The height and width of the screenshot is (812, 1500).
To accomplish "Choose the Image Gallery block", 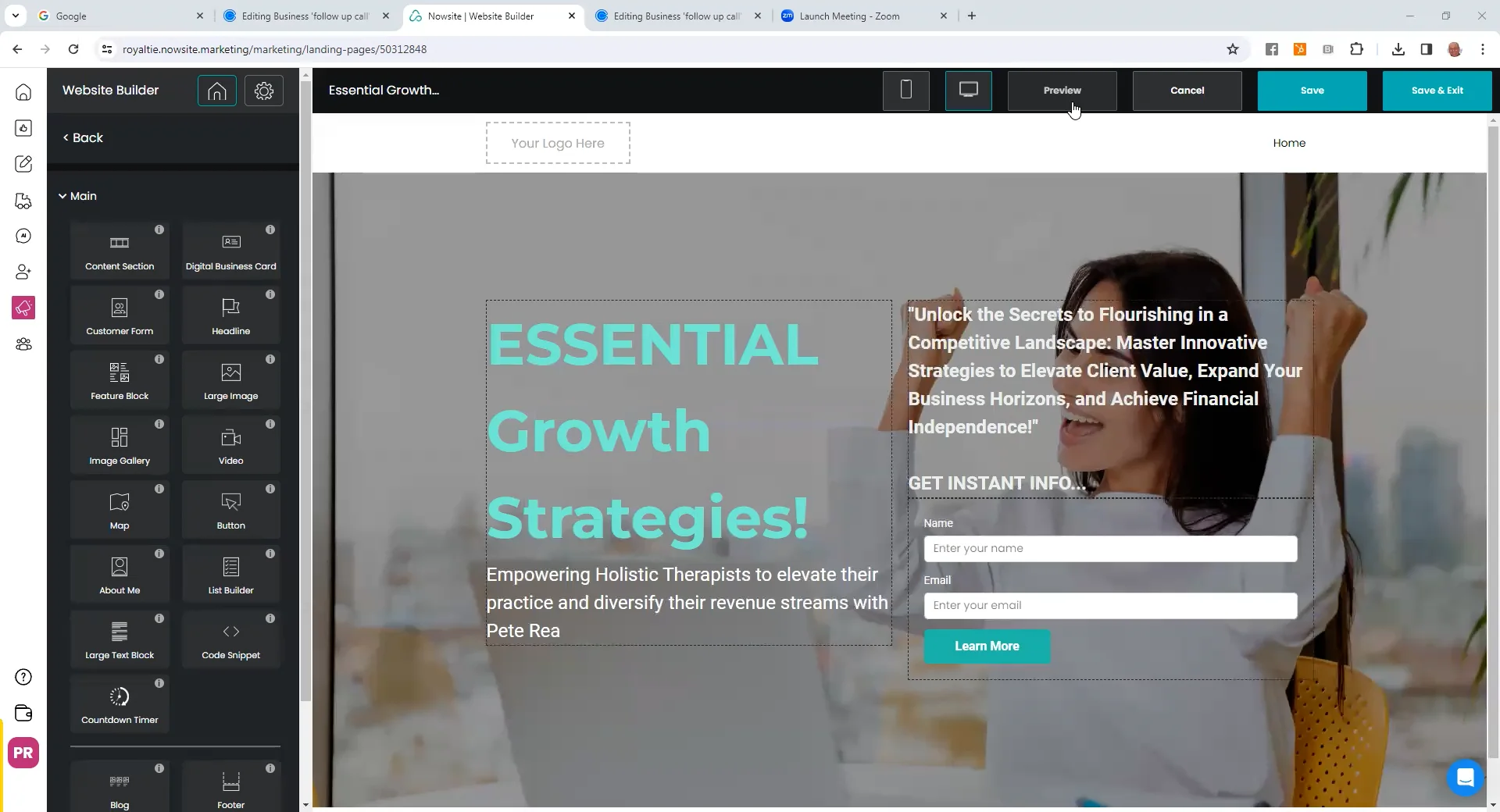I will [120, 445].
